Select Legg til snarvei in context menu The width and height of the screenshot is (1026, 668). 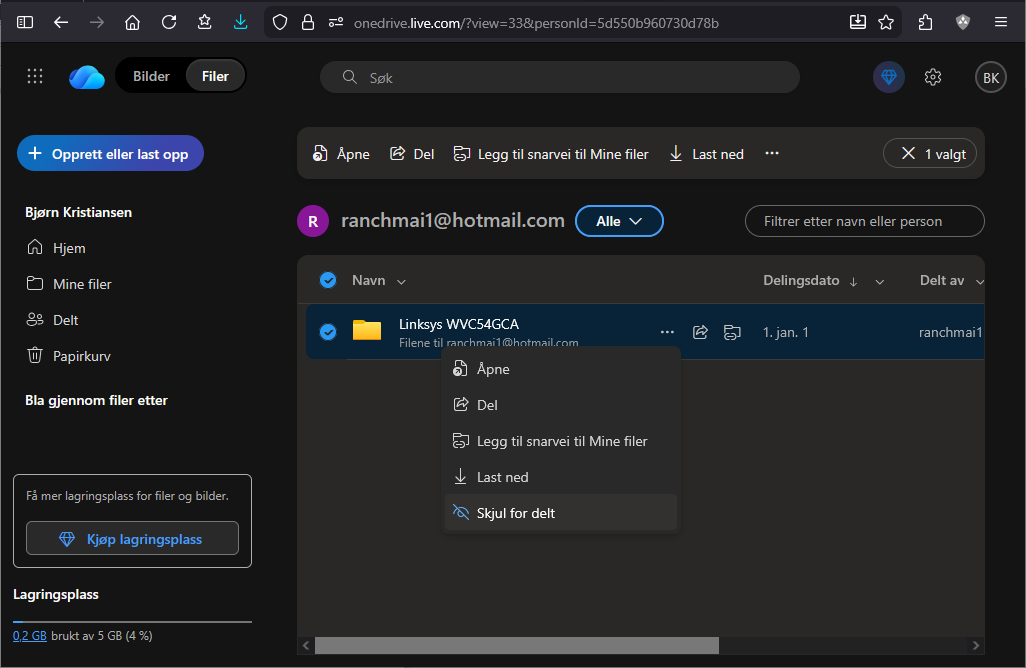click(560, 441)
